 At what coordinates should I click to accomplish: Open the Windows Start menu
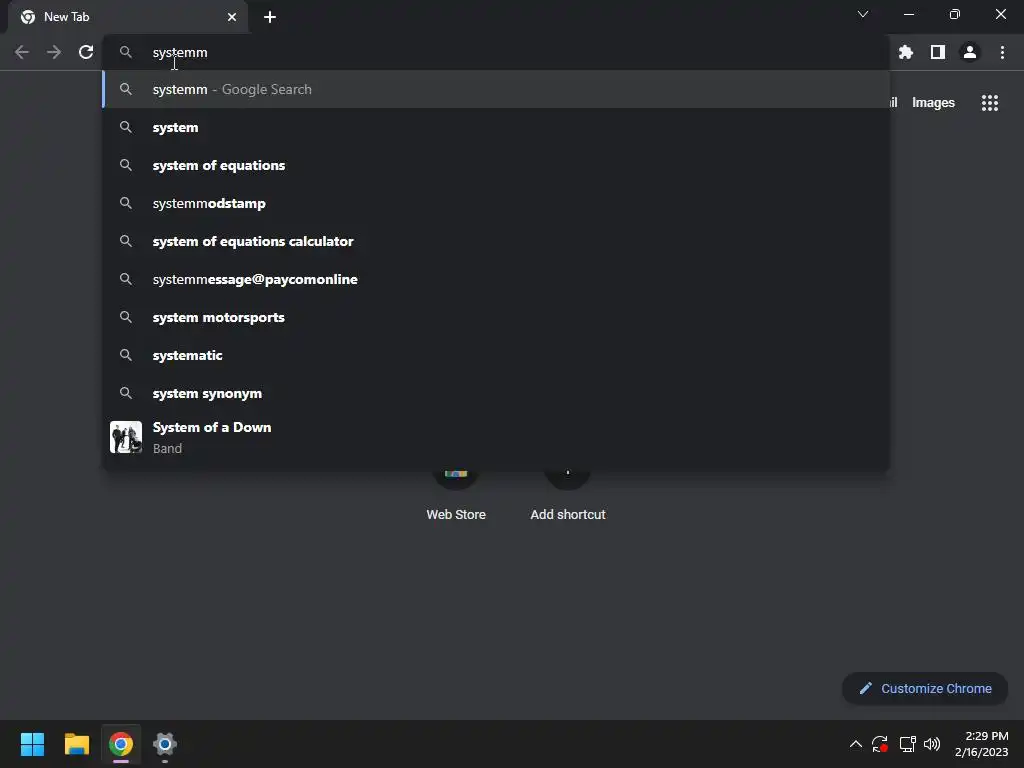(x=32, y=744)
